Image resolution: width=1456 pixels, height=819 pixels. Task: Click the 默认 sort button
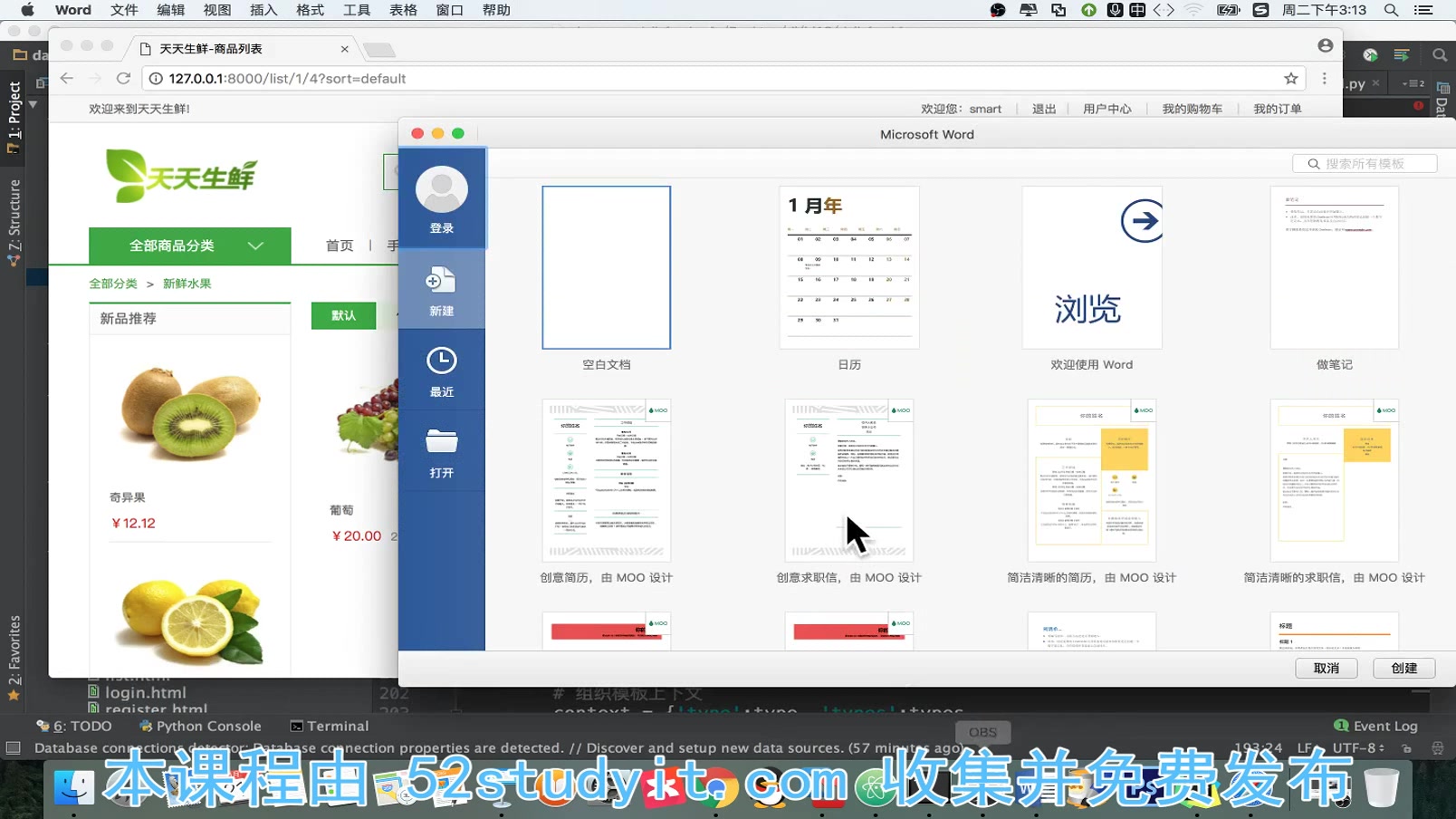click(x=343, y=315)
